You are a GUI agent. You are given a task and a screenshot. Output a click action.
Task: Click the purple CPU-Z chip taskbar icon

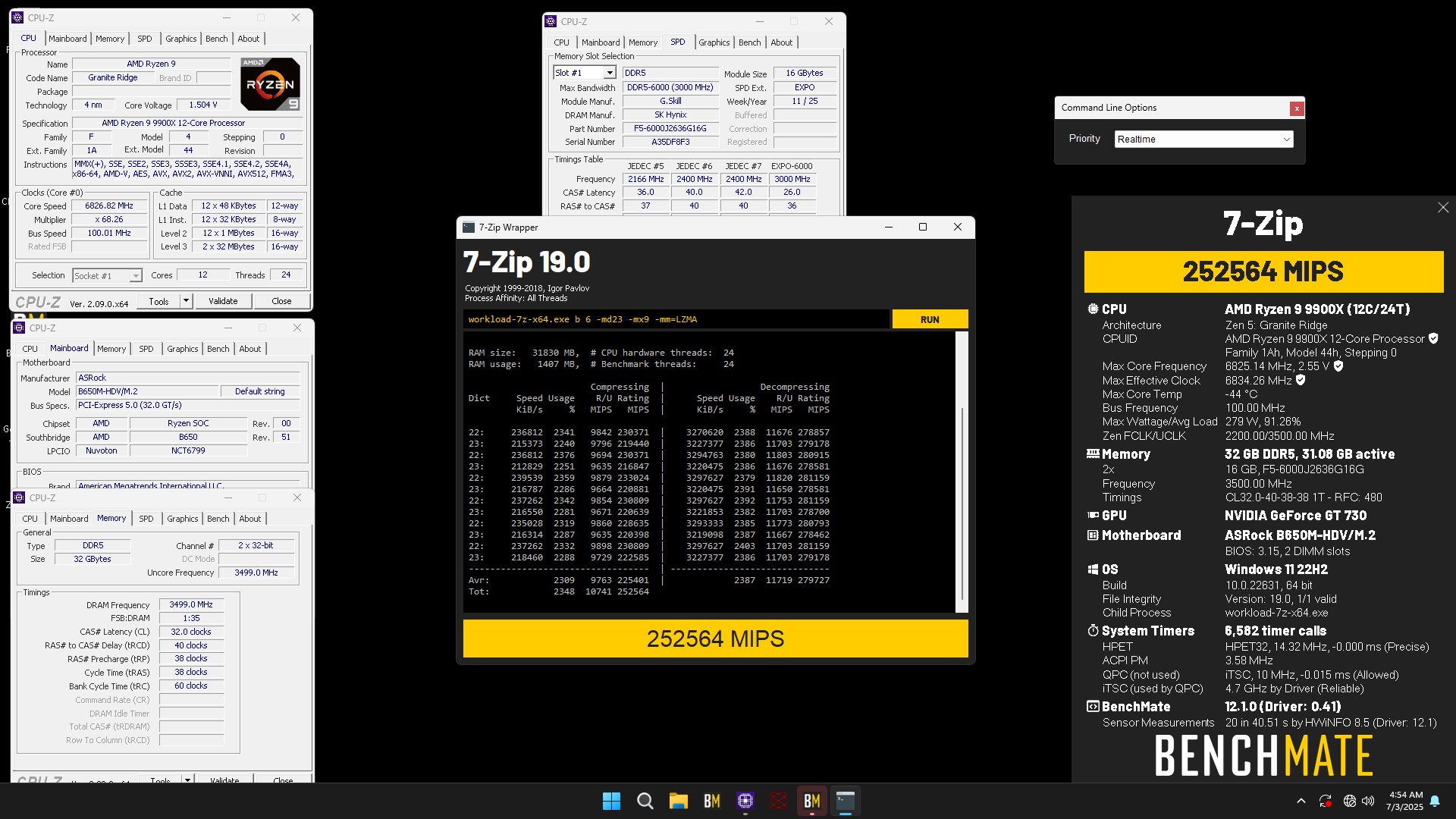pos(745,801)
